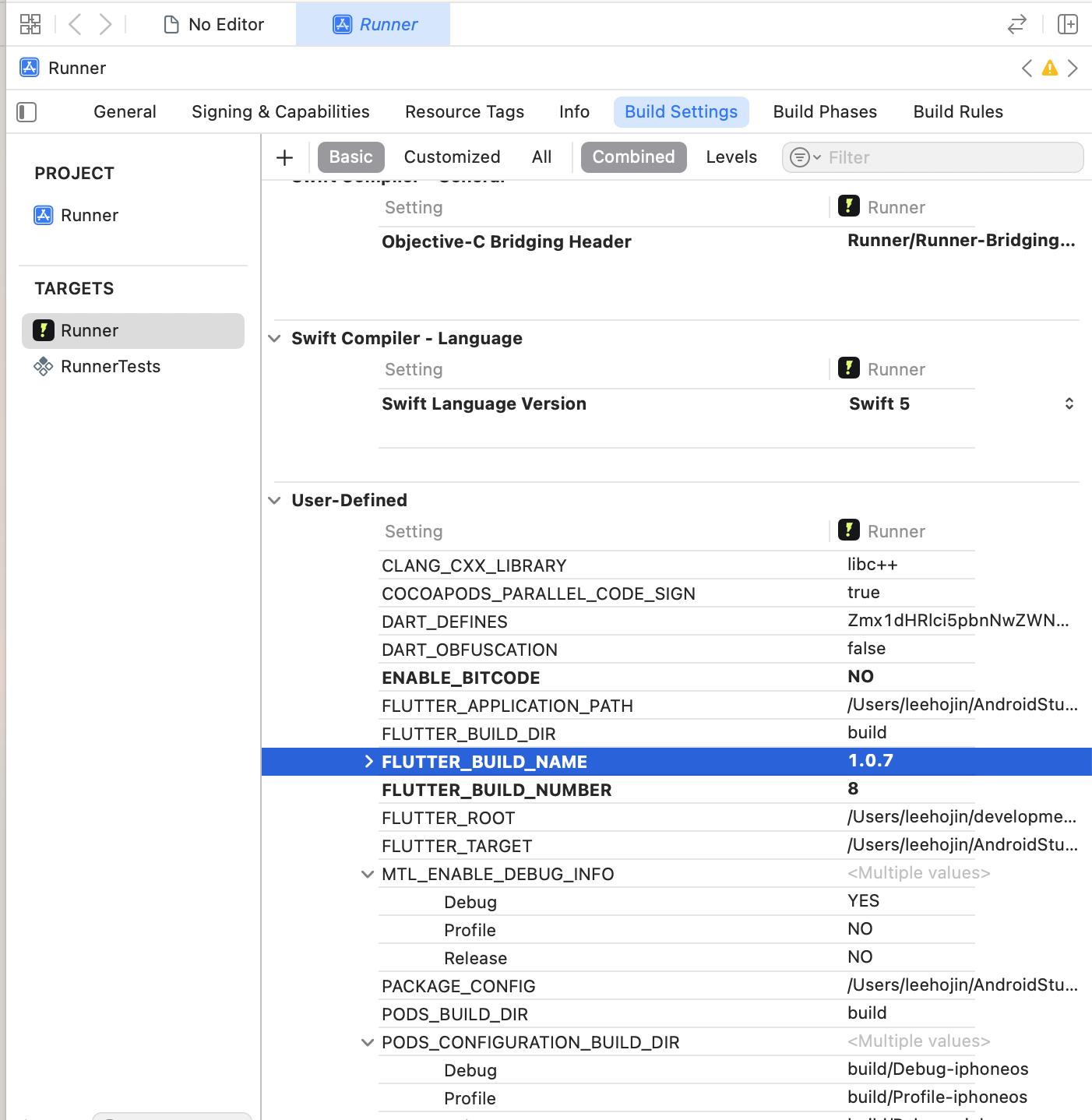
Task: Click Runner column header in User-Defined
Action: 882,531
